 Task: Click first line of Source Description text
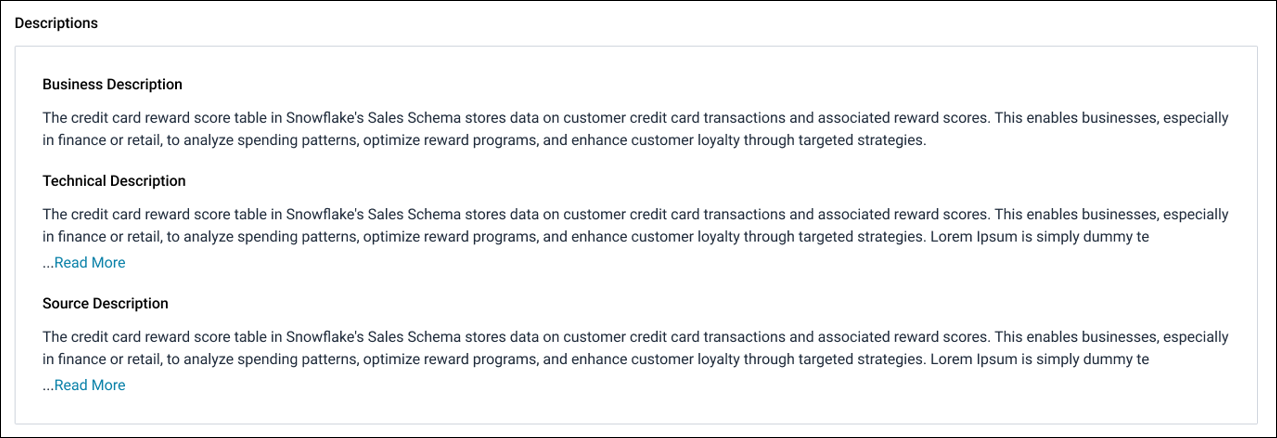[635, 337]
